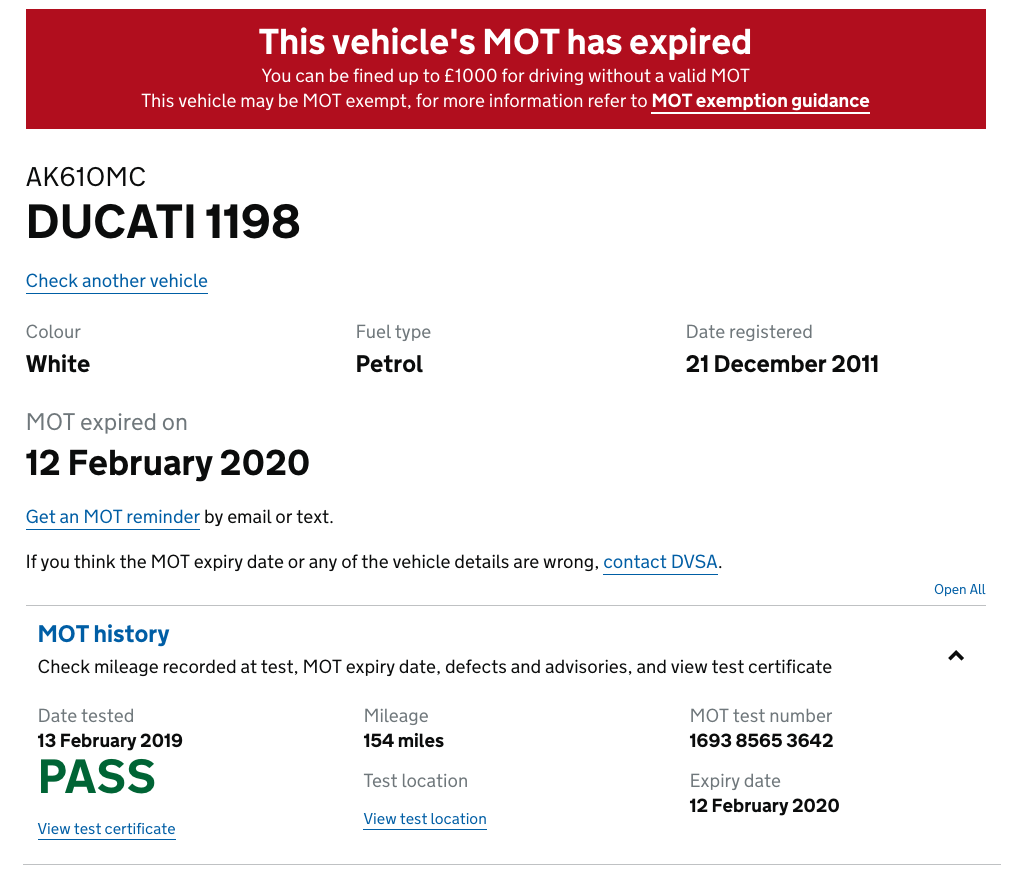The width and height of the screenshot is (1010, 878).
Task: Open the MOT exemption guidance link
Action: click(760, 101)
